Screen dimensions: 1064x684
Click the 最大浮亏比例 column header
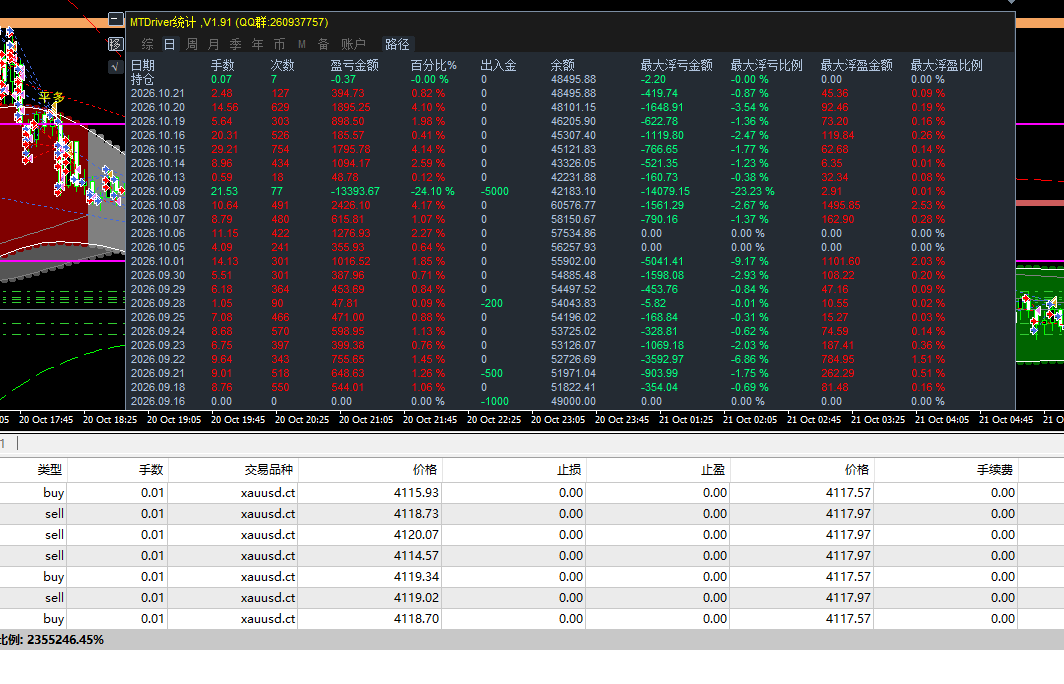tap(766, 65)
